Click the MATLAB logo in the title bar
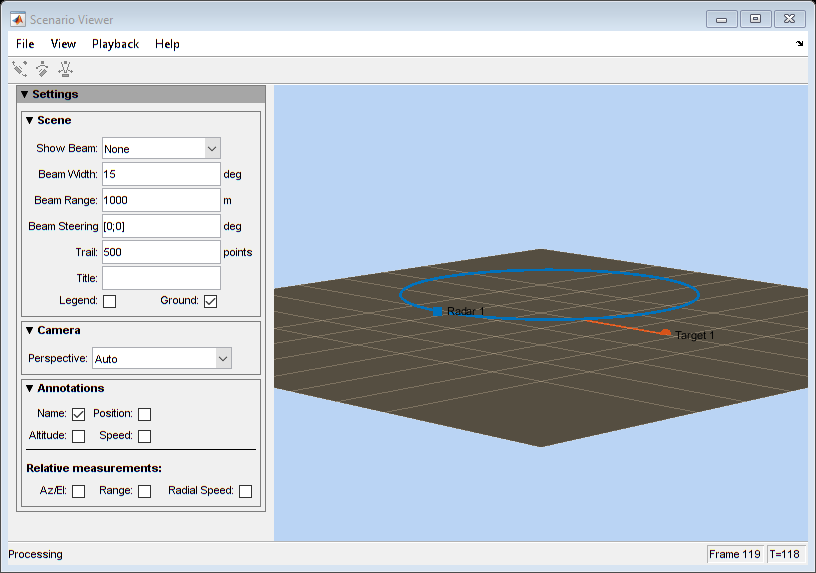Viewport: 816px width, 573px height. (x=18, y=19)
